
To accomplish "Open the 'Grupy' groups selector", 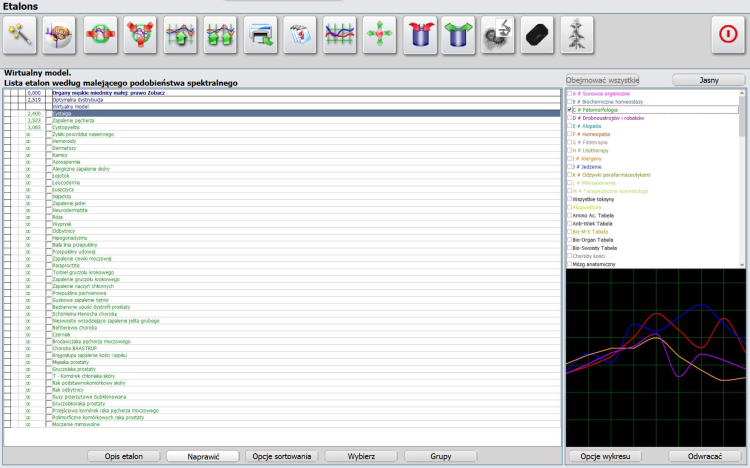I will click(440, 456).
